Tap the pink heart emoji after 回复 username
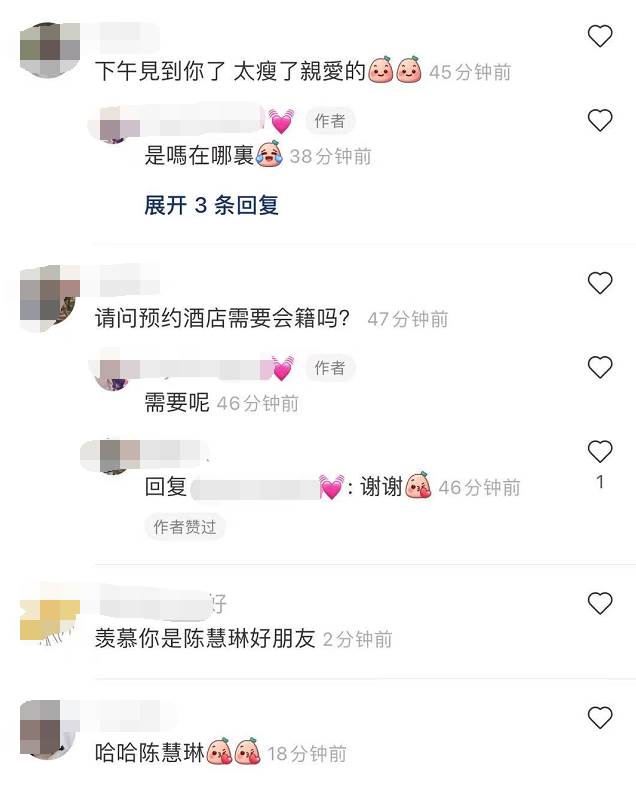636x787 pixels. point(332,486)
